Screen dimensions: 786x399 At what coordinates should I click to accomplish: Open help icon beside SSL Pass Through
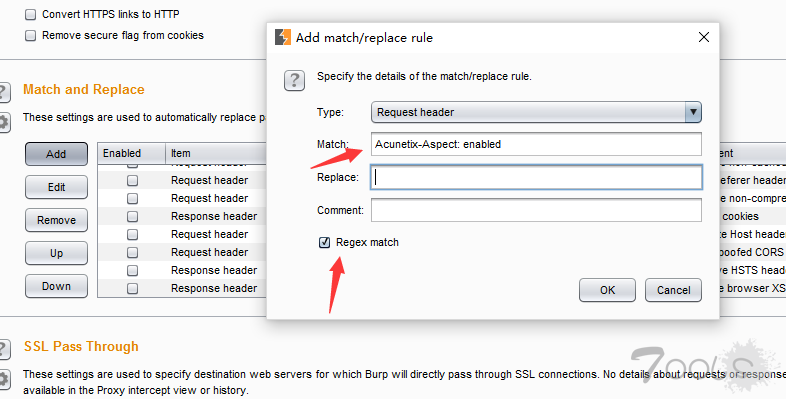[4, 349]
